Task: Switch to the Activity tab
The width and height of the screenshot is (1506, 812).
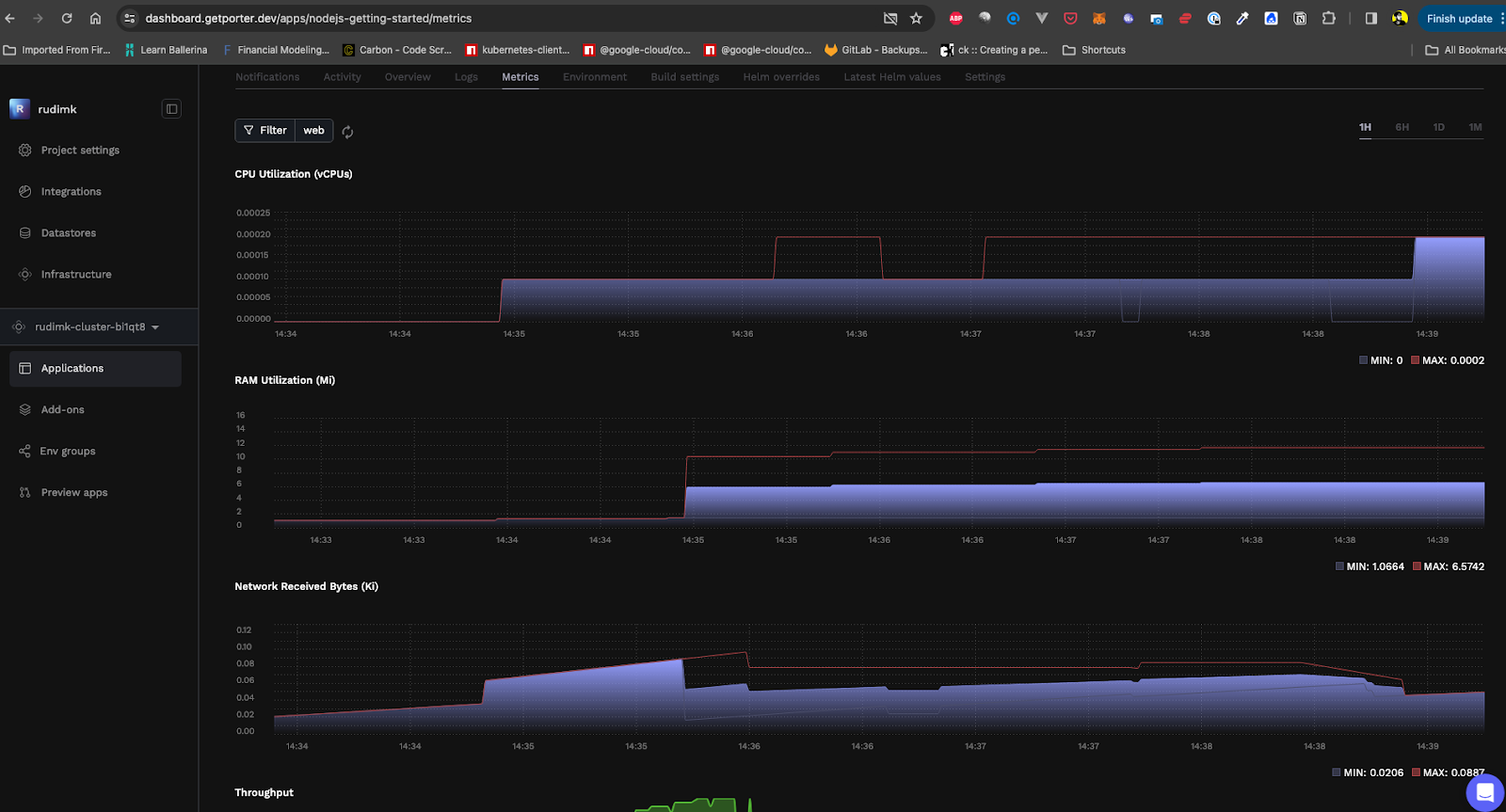Action: (x=342, y=77)
